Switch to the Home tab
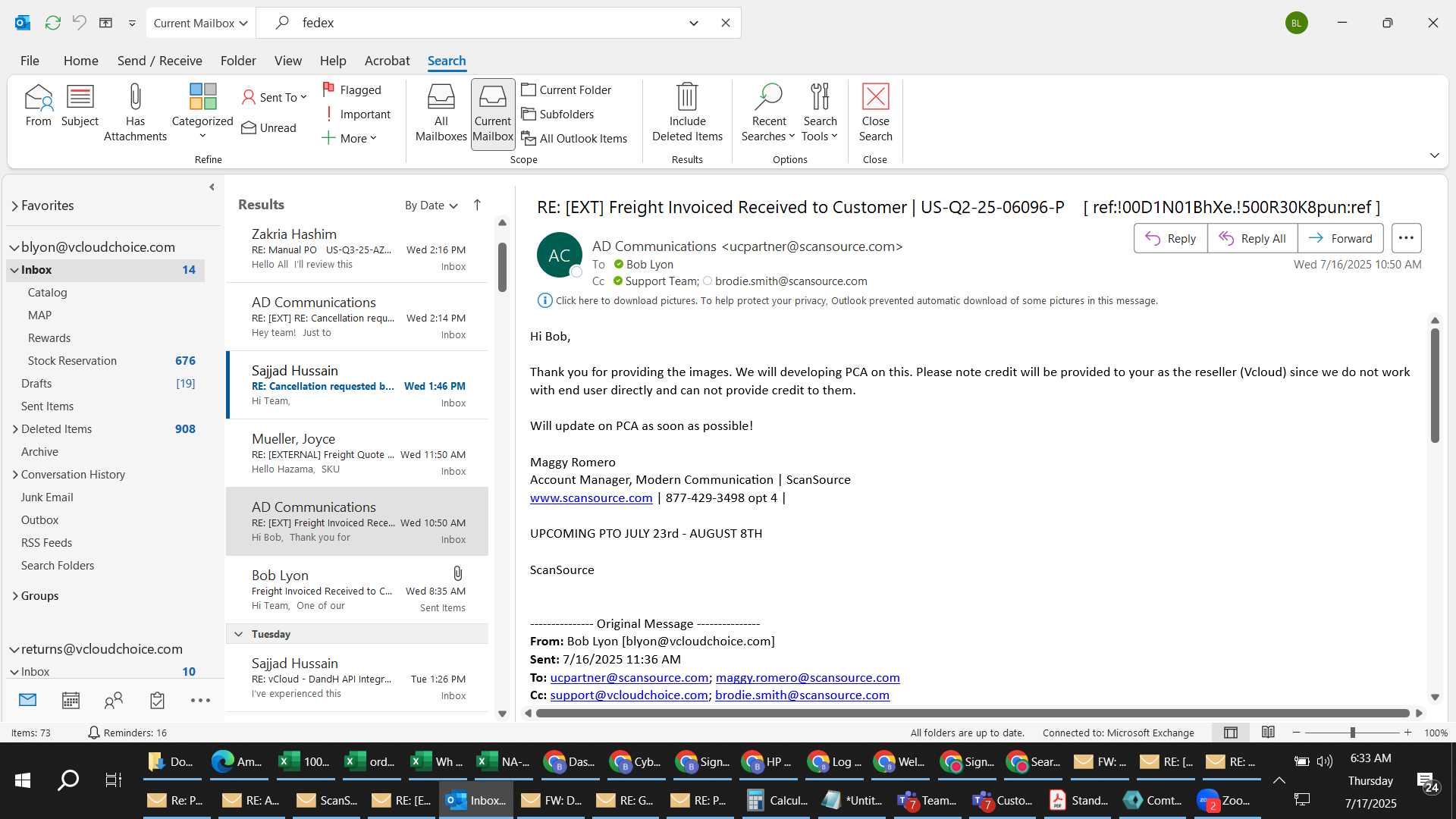Screen dimensions: 1456x819 click(80, 61)
